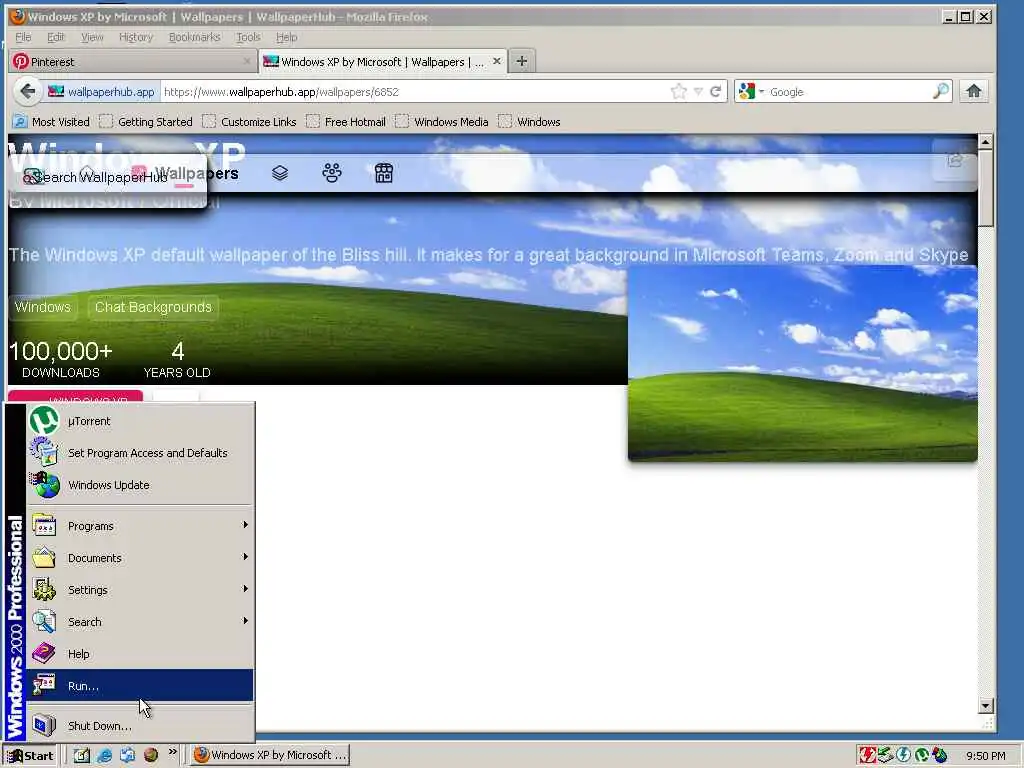1024x768 pixels.
Task: Reload the page with refresh icon
Action: [715, 91]
